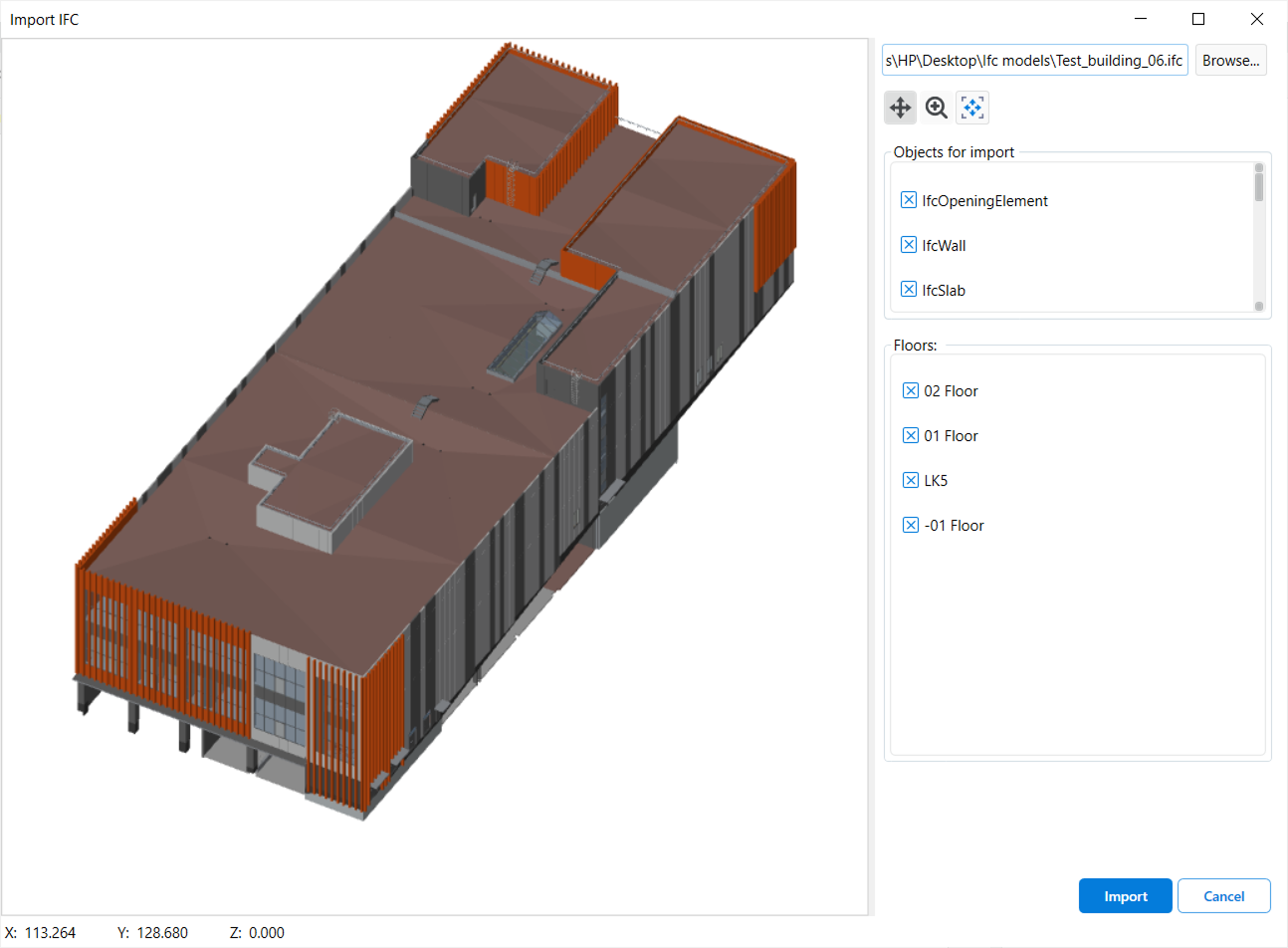Toggle the IfcWall checkbox
This screenshot has height=948, width=1288.
coord(909,245)
